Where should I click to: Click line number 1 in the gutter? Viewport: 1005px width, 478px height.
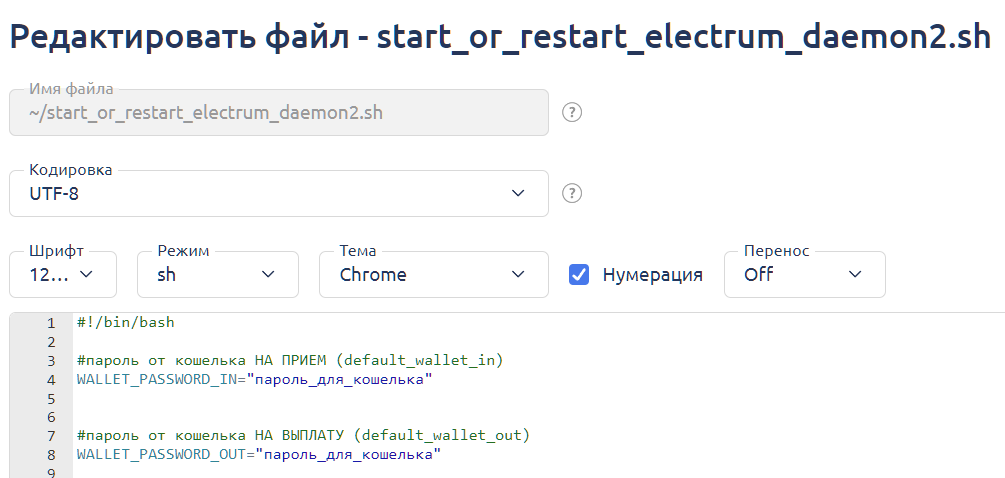point(50,323)
